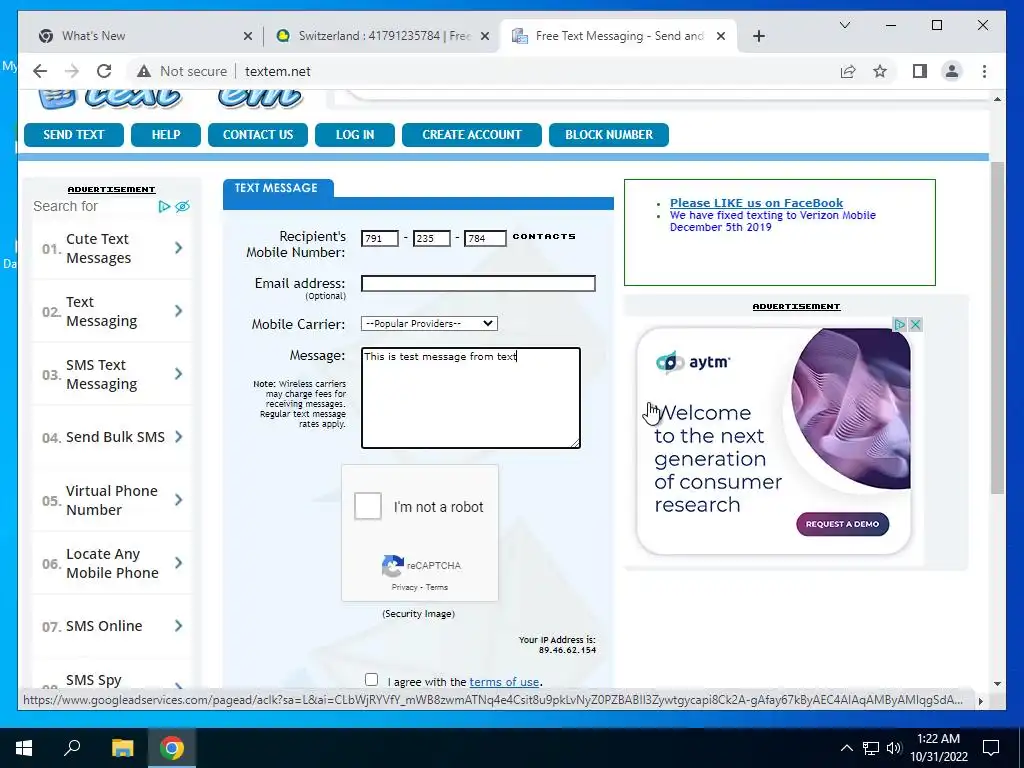Open the volume tray icon
The height and width of the screenshot is (768, 1024).
point(894,748)
